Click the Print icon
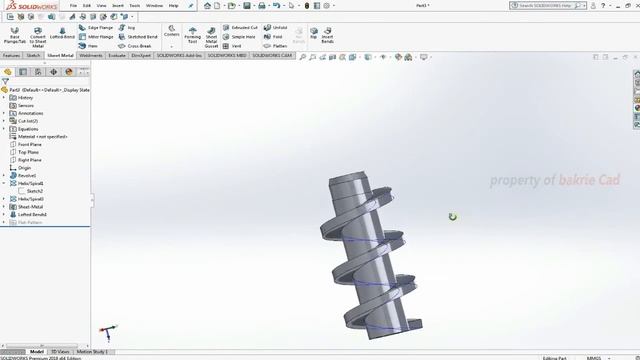This screenshot has width=640, height=360. (x=262, y=6)
